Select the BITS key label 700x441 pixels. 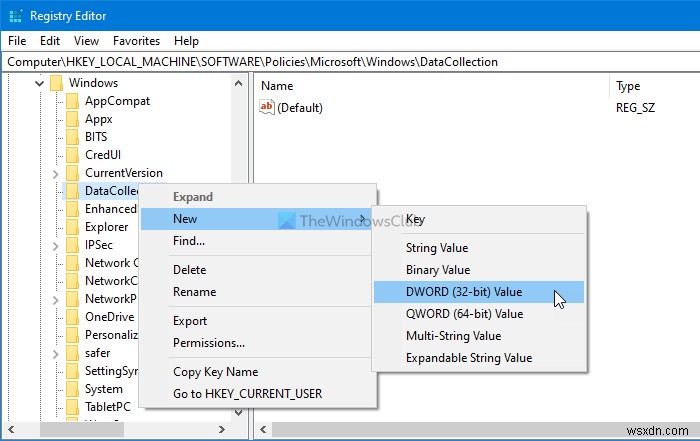[x=96, y=137]
